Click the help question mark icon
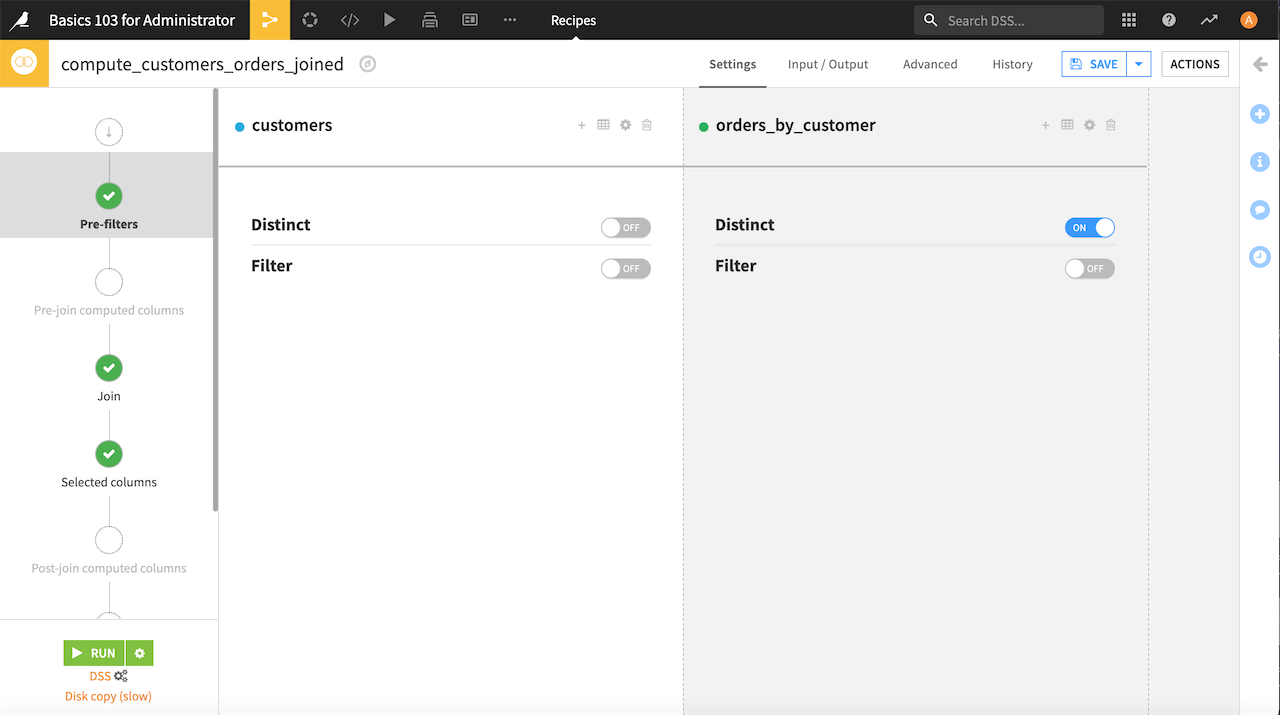 [1169, 20]
